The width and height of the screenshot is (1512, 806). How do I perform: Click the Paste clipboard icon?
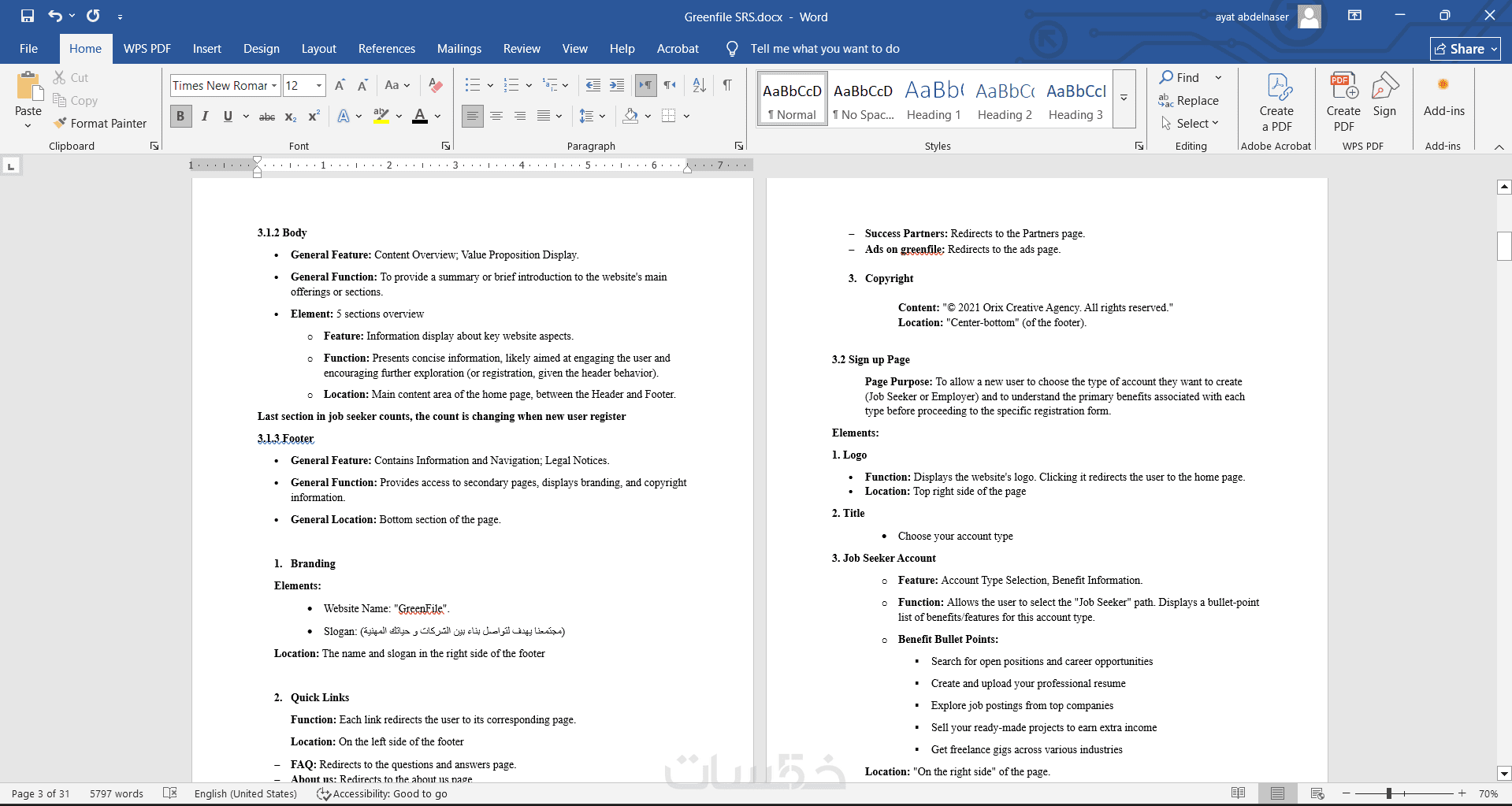pos(28,87)
